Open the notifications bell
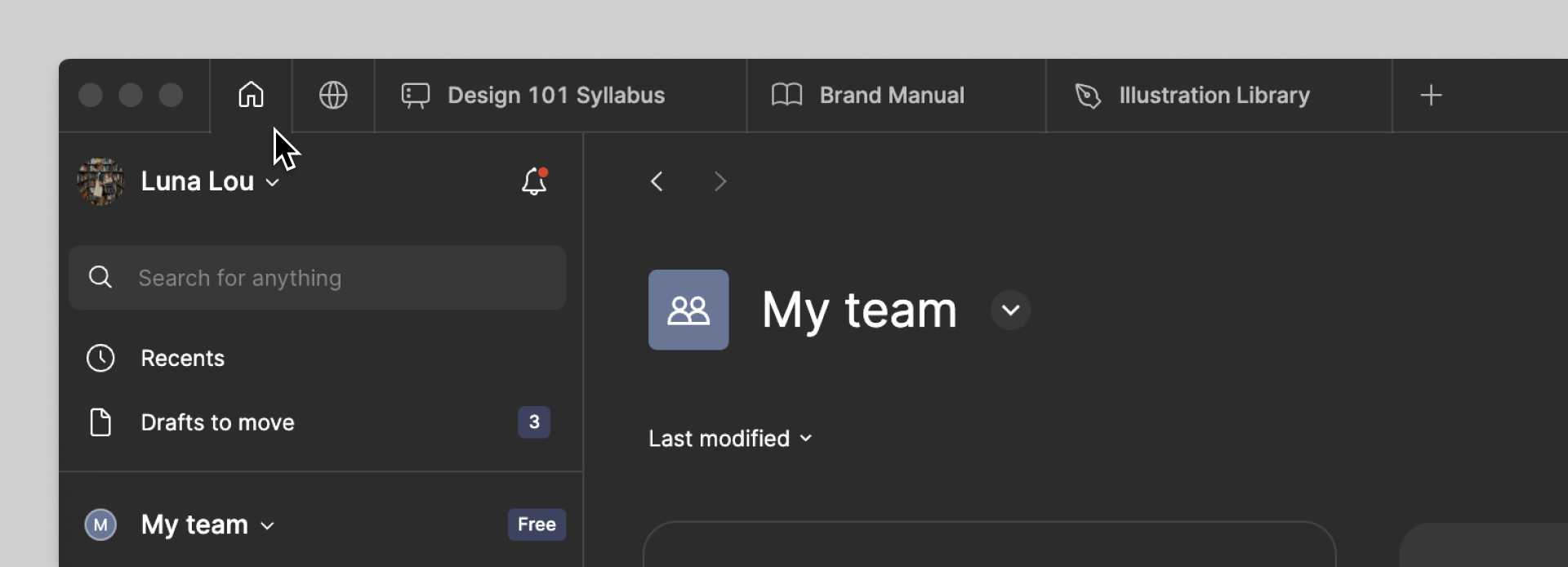Viewport: 1568px width, 567px height. tap(534, 181)
